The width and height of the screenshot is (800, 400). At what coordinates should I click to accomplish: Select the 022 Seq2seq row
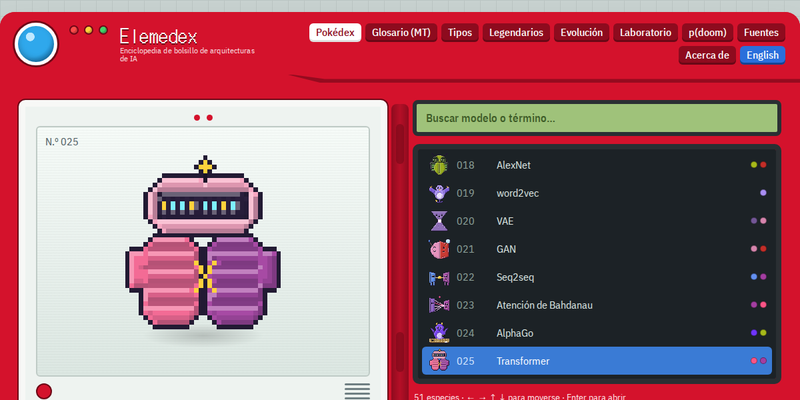point(596,277)
